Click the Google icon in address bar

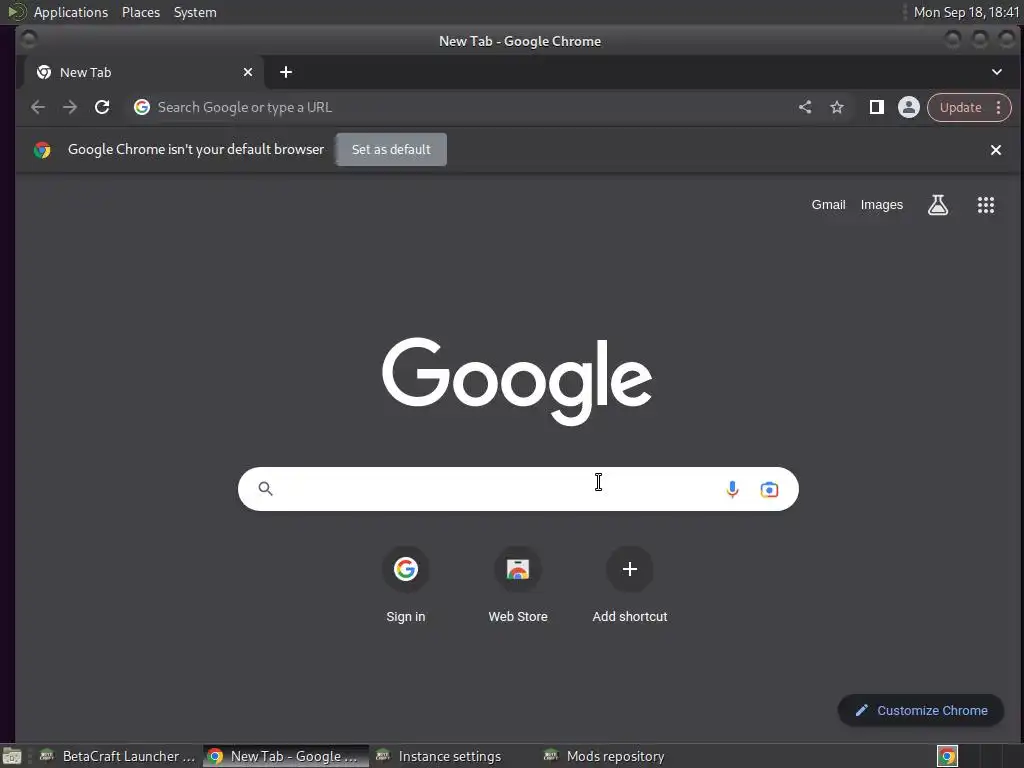point(142,107)
